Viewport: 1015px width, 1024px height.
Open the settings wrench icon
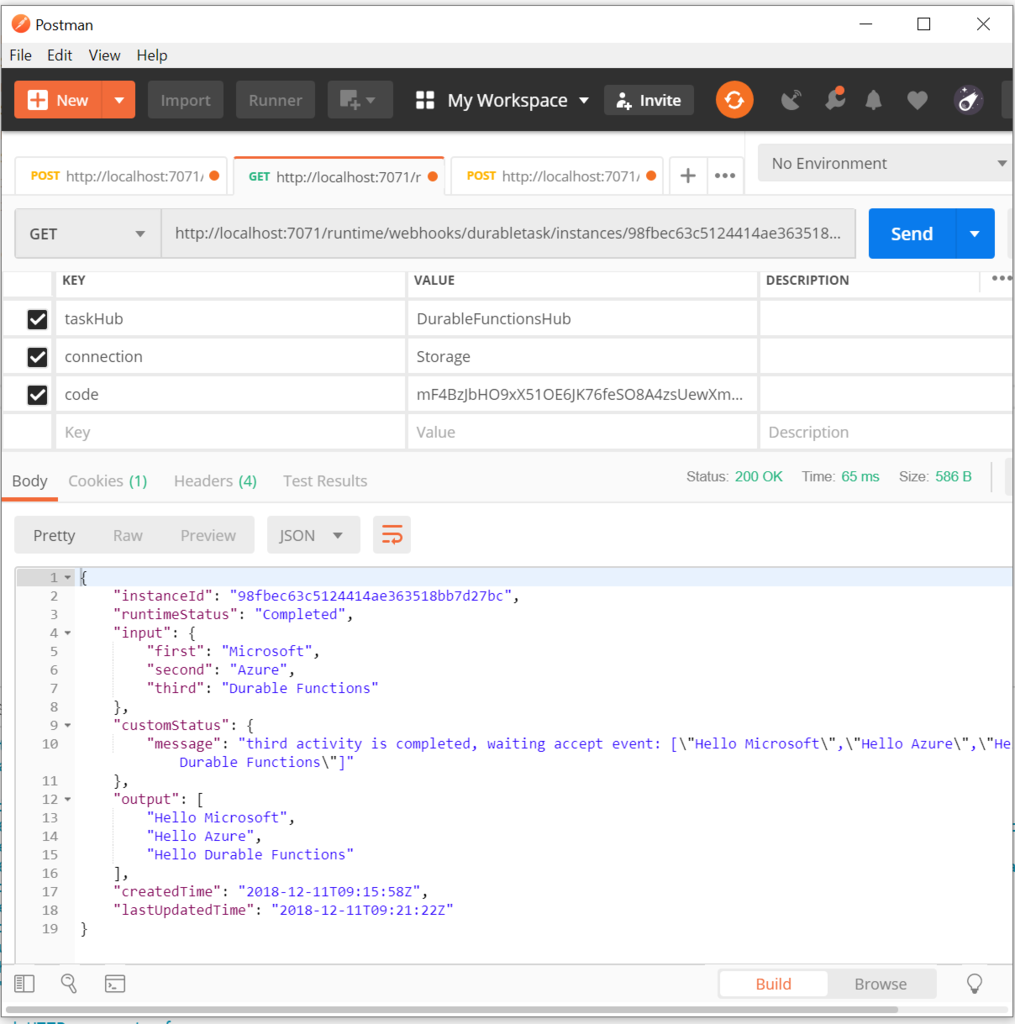835,99
